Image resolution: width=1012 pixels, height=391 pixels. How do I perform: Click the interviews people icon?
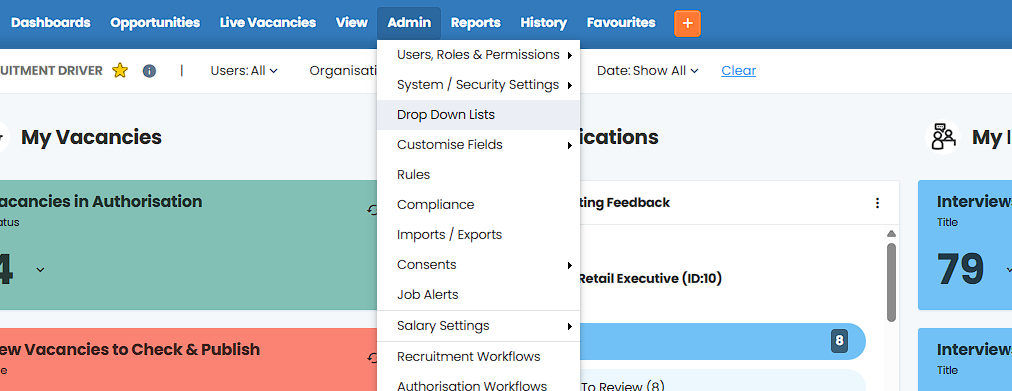(x=943, y=137)
